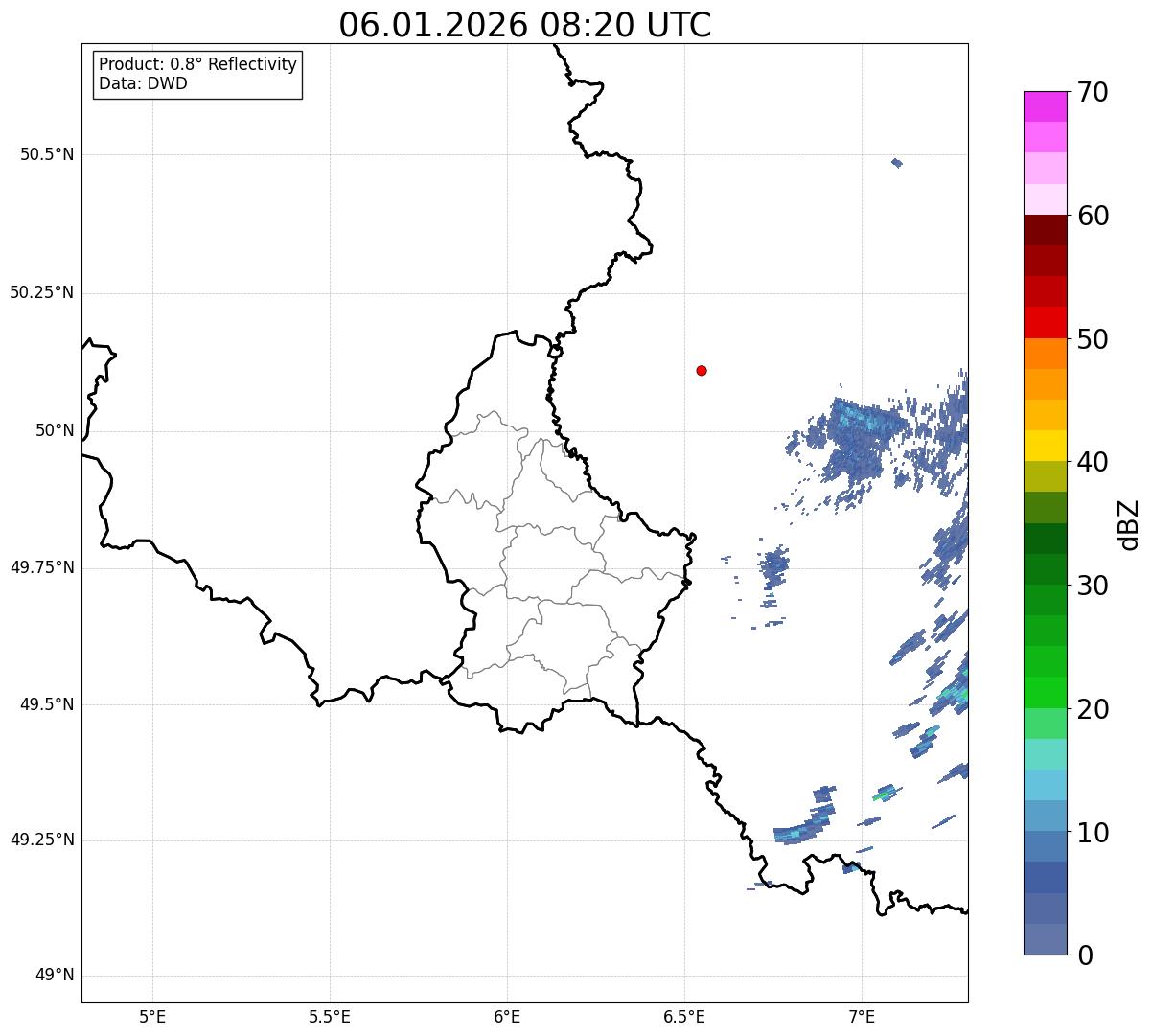Click the colorbar tick value 30

click(x=1093, y=586)
